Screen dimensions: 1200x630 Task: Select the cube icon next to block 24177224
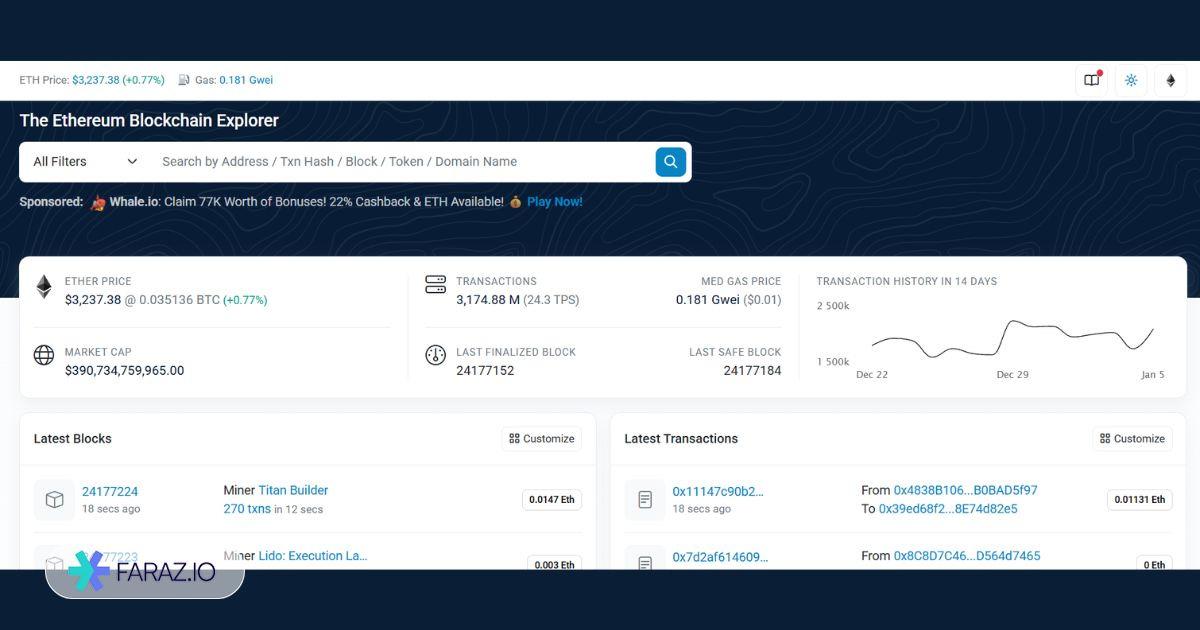pyautogui.click(x=54, y=498)
